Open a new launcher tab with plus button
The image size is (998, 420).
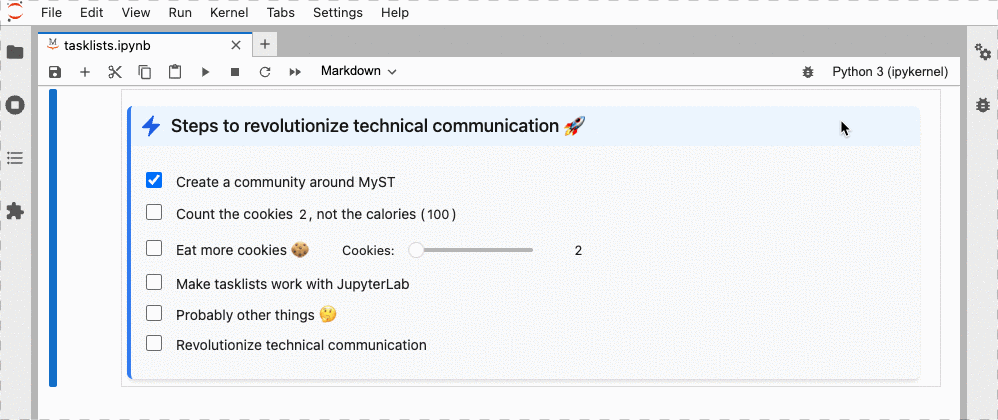265,44
